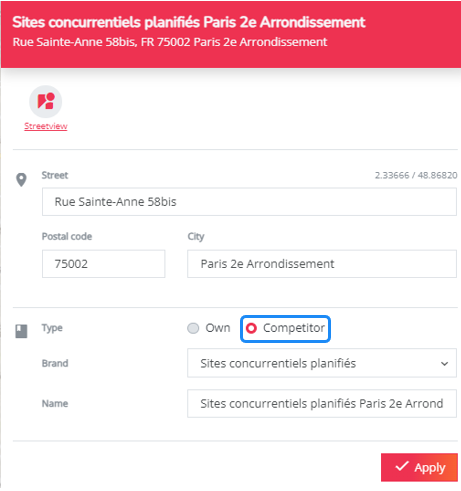This screenshot has width=461, height=491.
Task: Click the chevron arrow in Brand field
Action: pos(444,364)
